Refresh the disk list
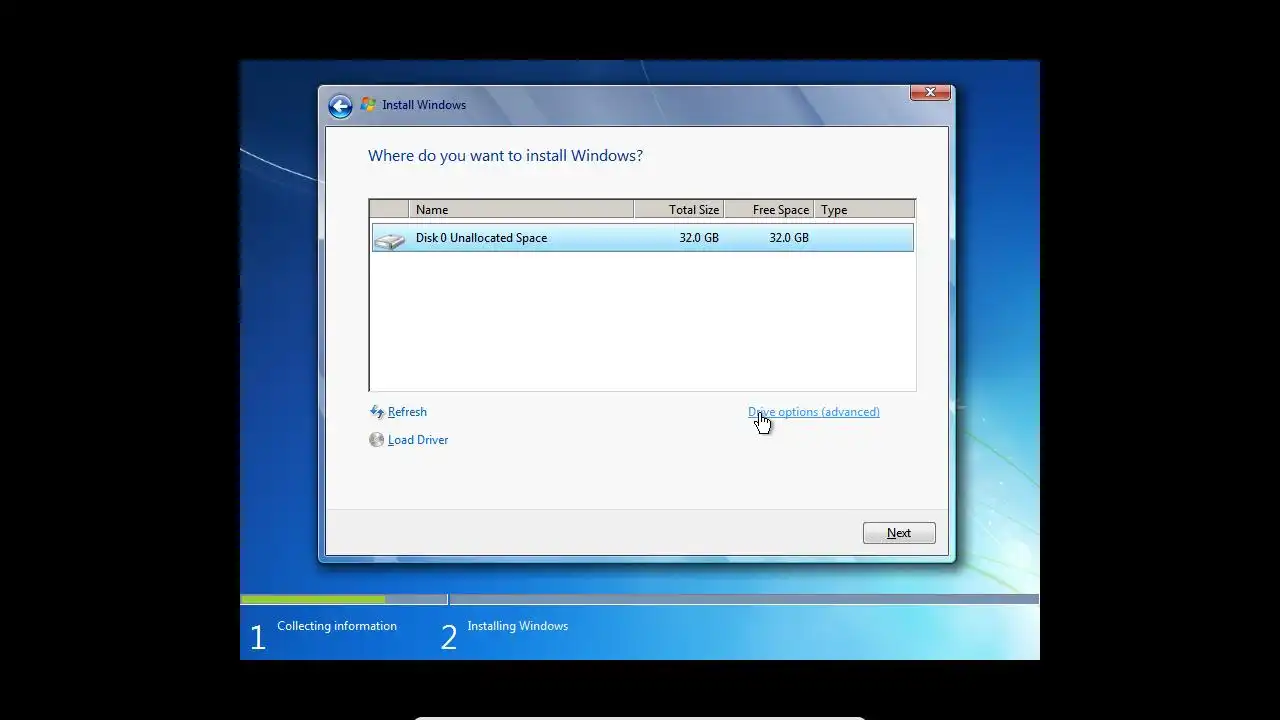The height and width of the screenshot is (720, 1280). point(407,412)
